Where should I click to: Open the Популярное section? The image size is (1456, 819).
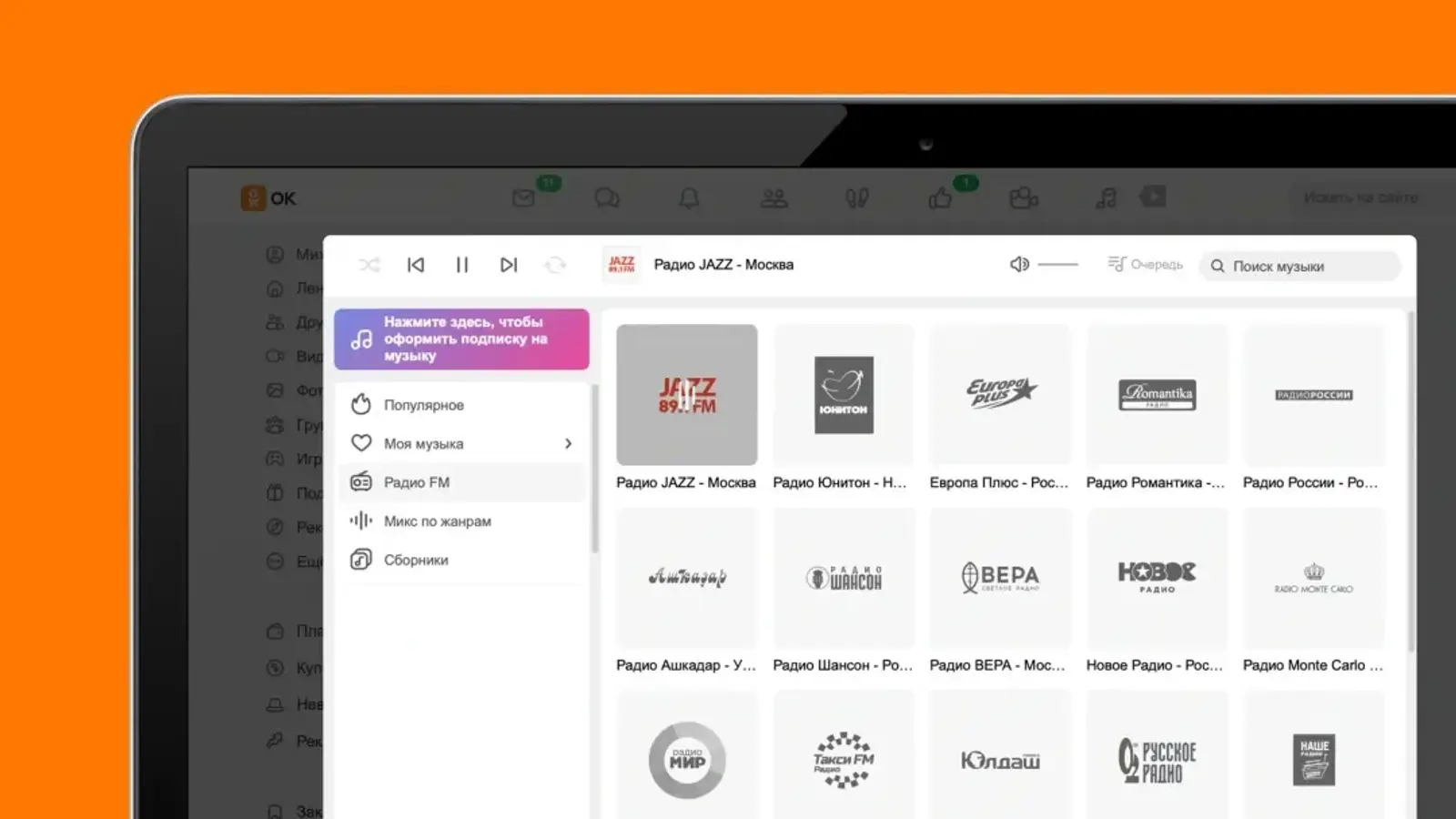click(464, 405)
